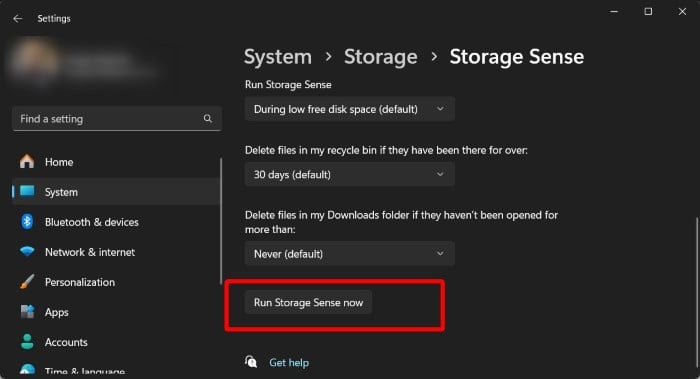
Task: Click the Apps icon in the sidebar
Action: pyautogui.click(x=27, y=312)
